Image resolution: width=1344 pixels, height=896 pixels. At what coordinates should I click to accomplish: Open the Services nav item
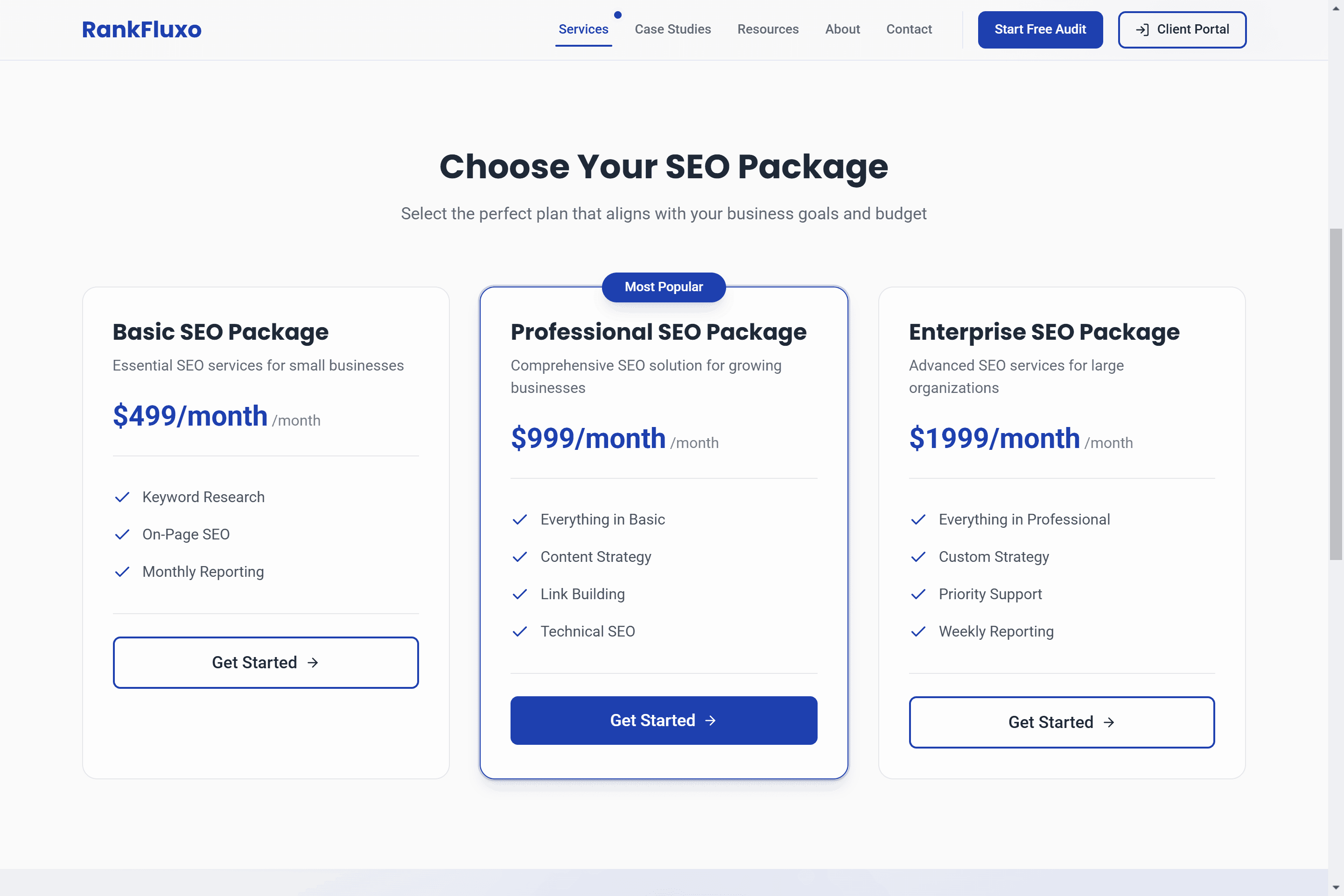(x=583, y=29)
